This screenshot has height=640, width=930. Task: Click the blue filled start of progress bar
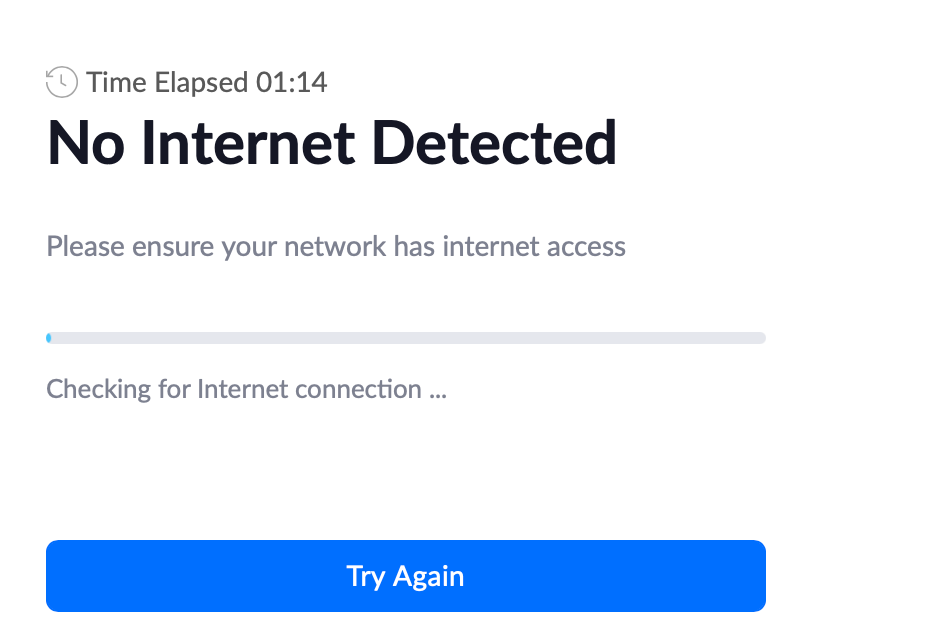click(49, 338)
